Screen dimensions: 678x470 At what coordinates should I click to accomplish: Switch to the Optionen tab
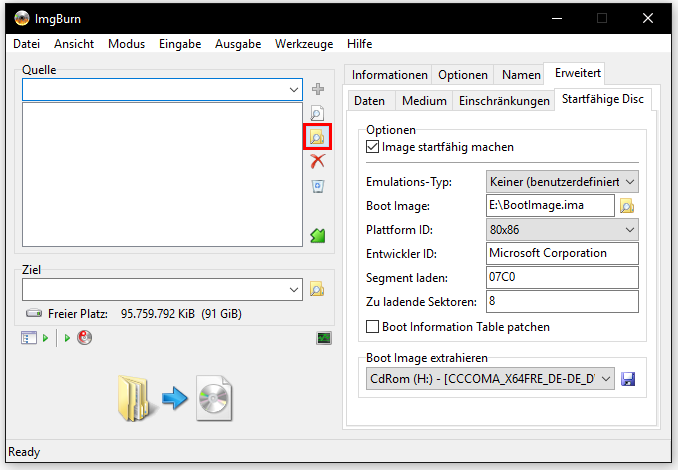coord(463,75)
